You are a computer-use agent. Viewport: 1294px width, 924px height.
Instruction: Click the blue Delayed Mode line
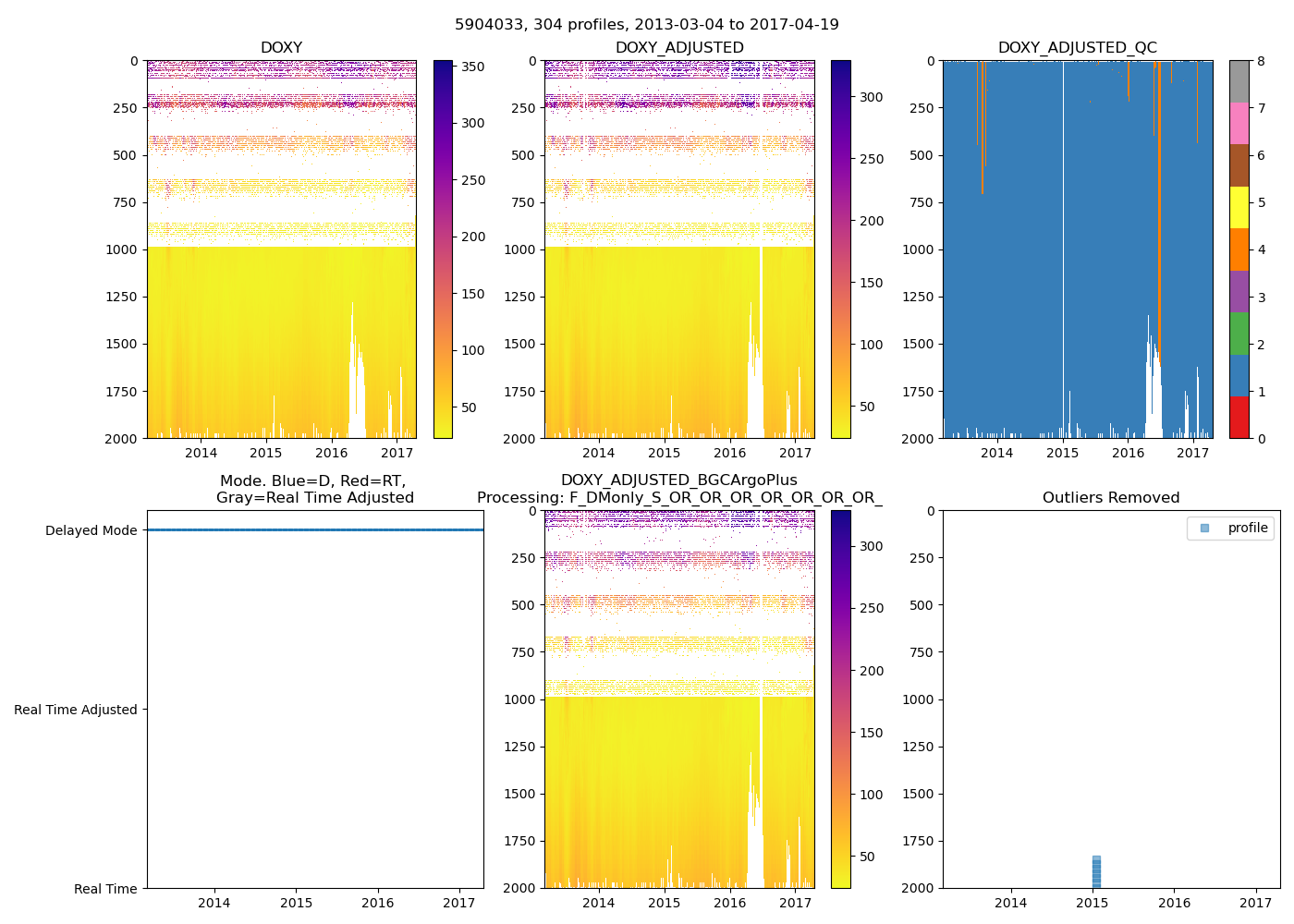coord(314,530)
